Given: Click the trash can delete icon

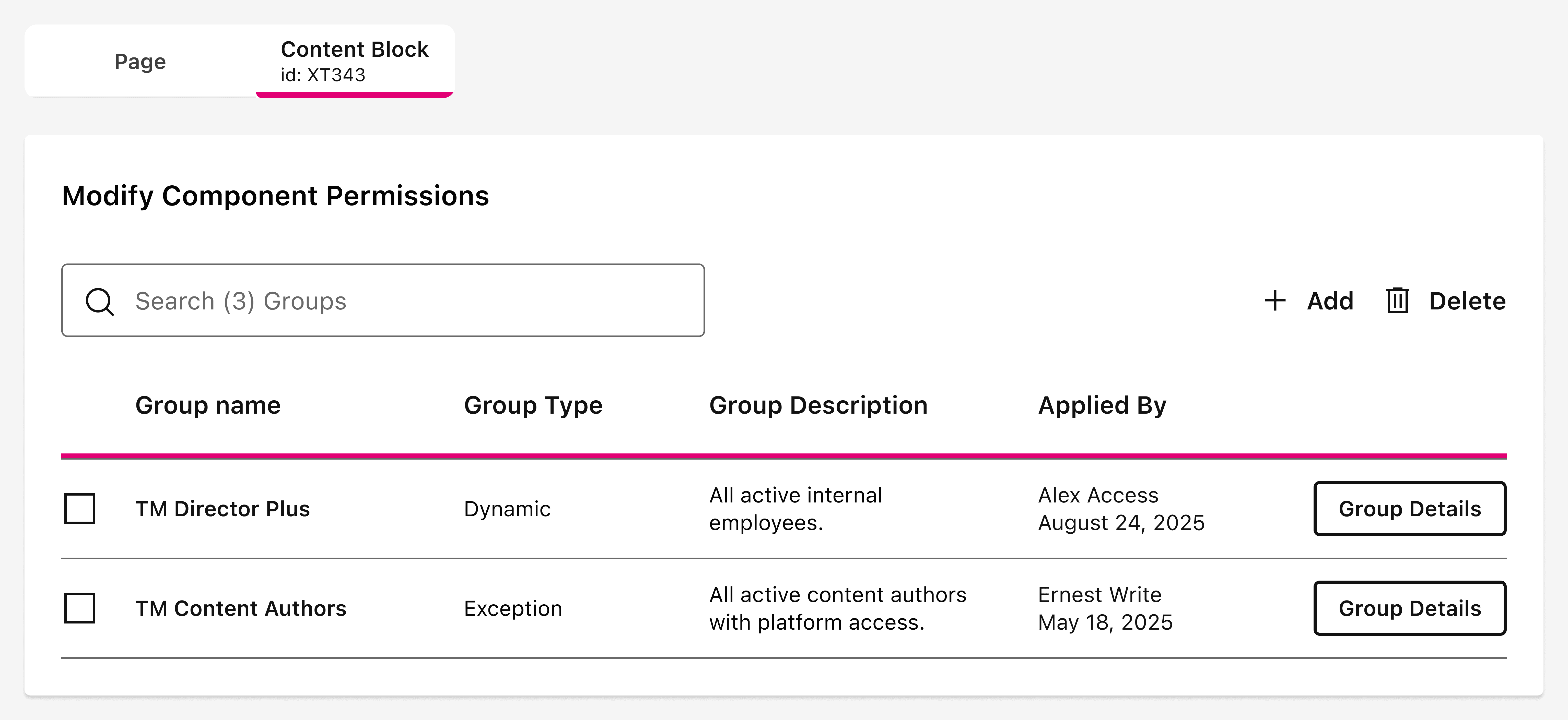Looking at the screenshot, I should pyautogui.click(x=1398, y=301).
